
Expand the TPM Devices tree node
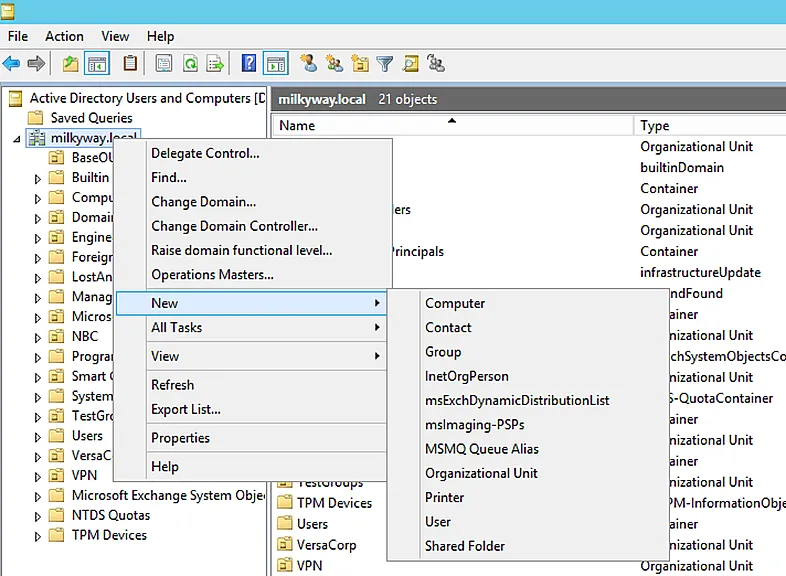[x=38, y=536]
